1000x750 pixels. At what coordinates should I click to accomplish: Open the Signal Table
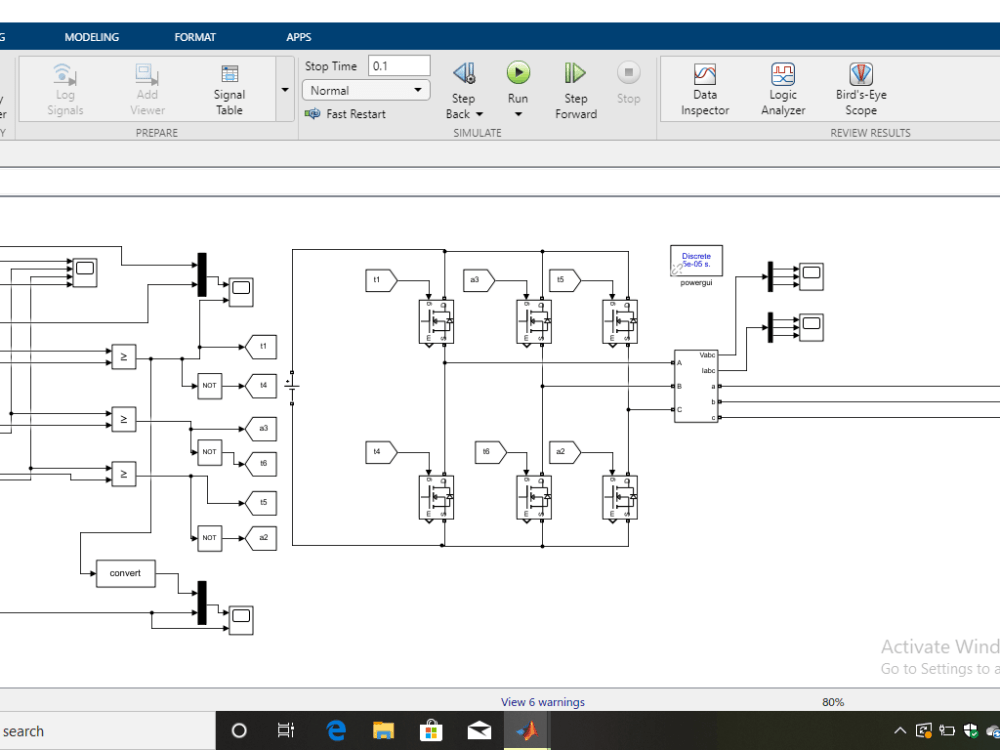point(229,88)
